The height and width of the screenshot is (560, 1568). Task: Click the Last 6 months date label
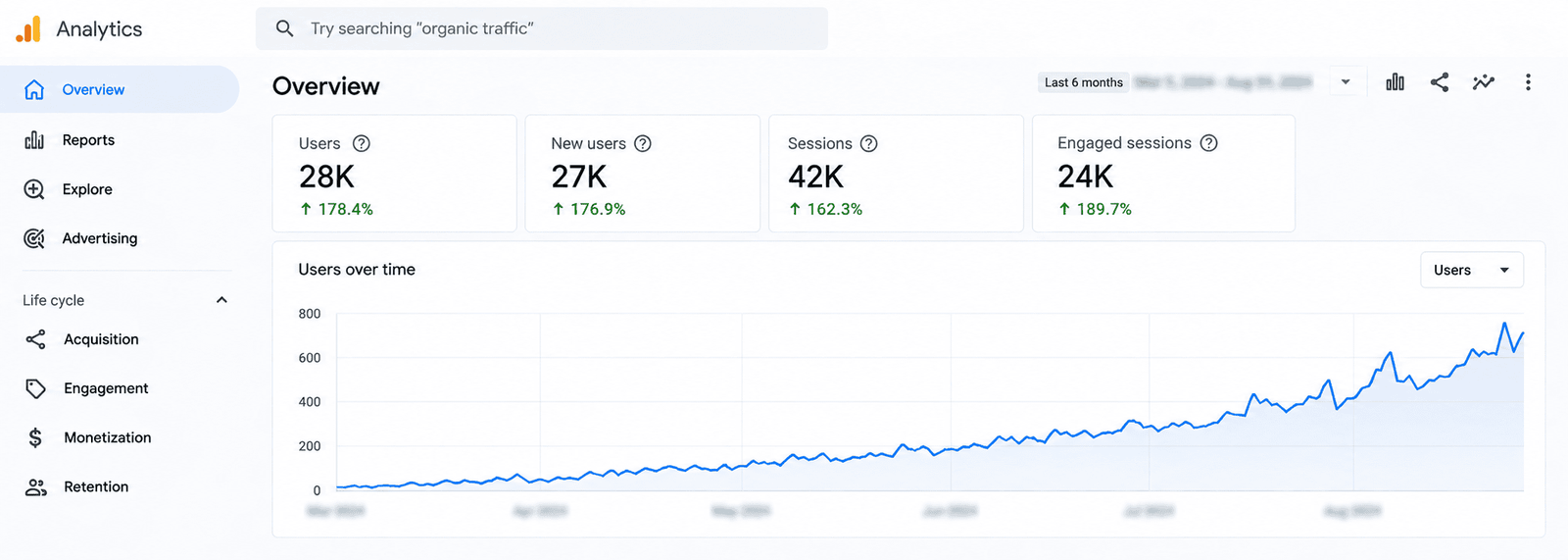click(1084, 82)
